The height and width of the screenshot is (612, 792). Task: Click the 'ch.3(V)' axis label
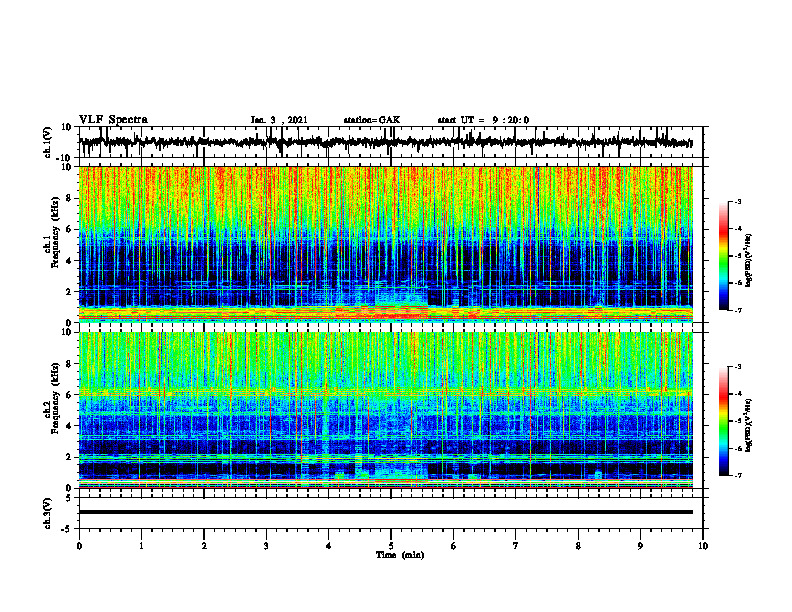pyautogui.click(x=48, y=513)
